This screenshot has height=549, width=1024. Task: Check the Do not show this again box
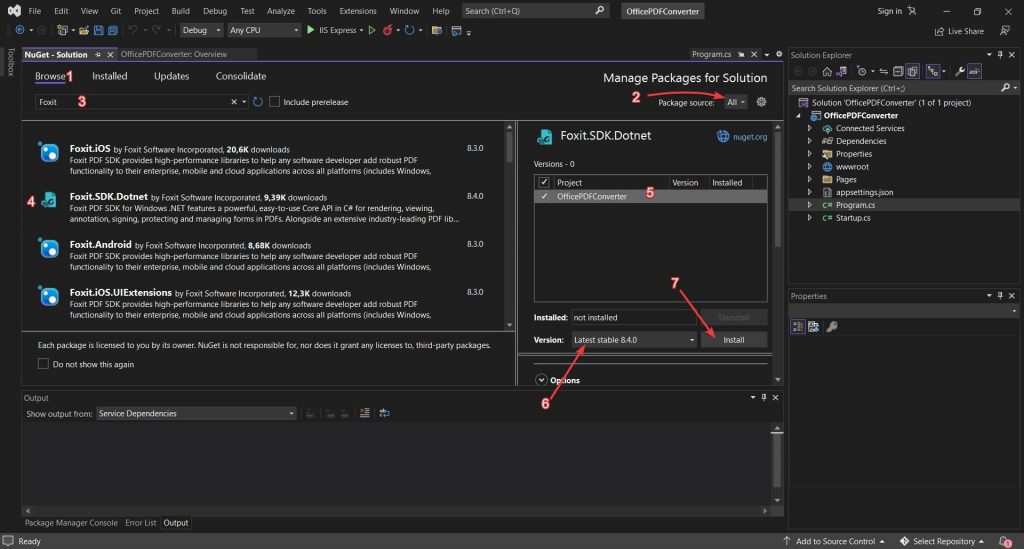pyautogui.click(x=43, y=364)
